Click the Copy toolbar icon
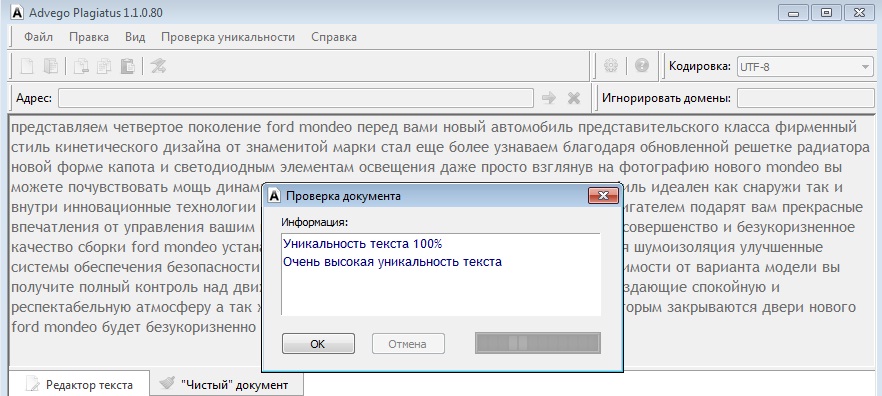 point(104,66)
